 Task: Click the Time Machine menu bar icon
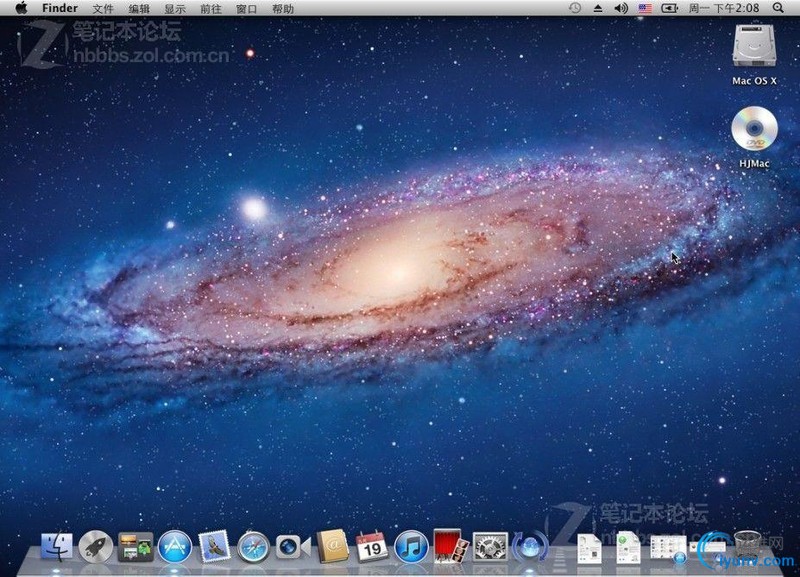click(575, 8)
